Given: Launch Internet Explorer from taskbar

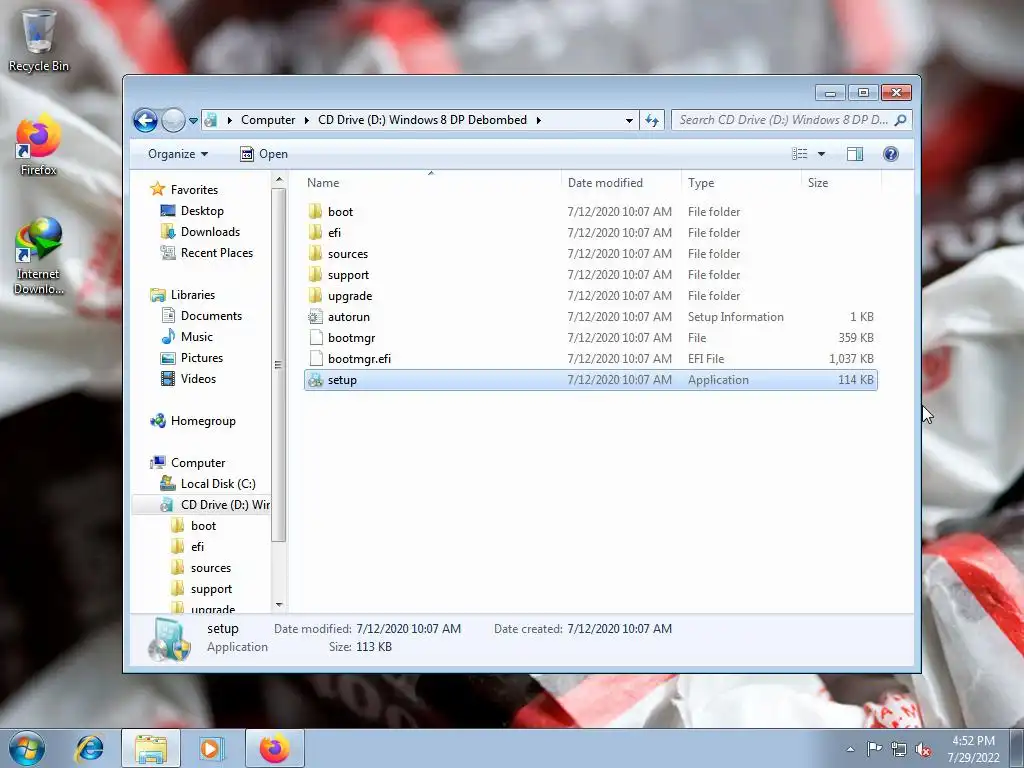Looking at the screenshot, I should (89, 748).
